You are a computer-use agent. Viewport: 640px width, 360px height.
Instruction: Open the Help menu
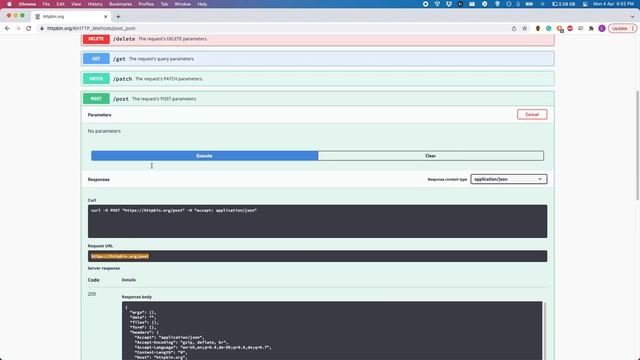202,4
